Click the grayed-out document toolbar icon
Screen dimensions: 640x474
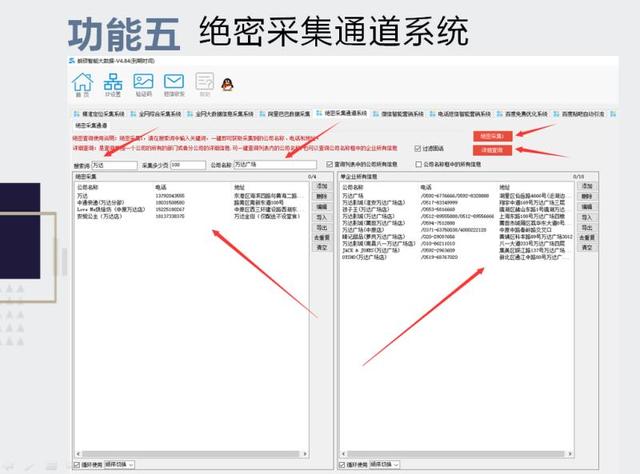click(x=204, y=83)
